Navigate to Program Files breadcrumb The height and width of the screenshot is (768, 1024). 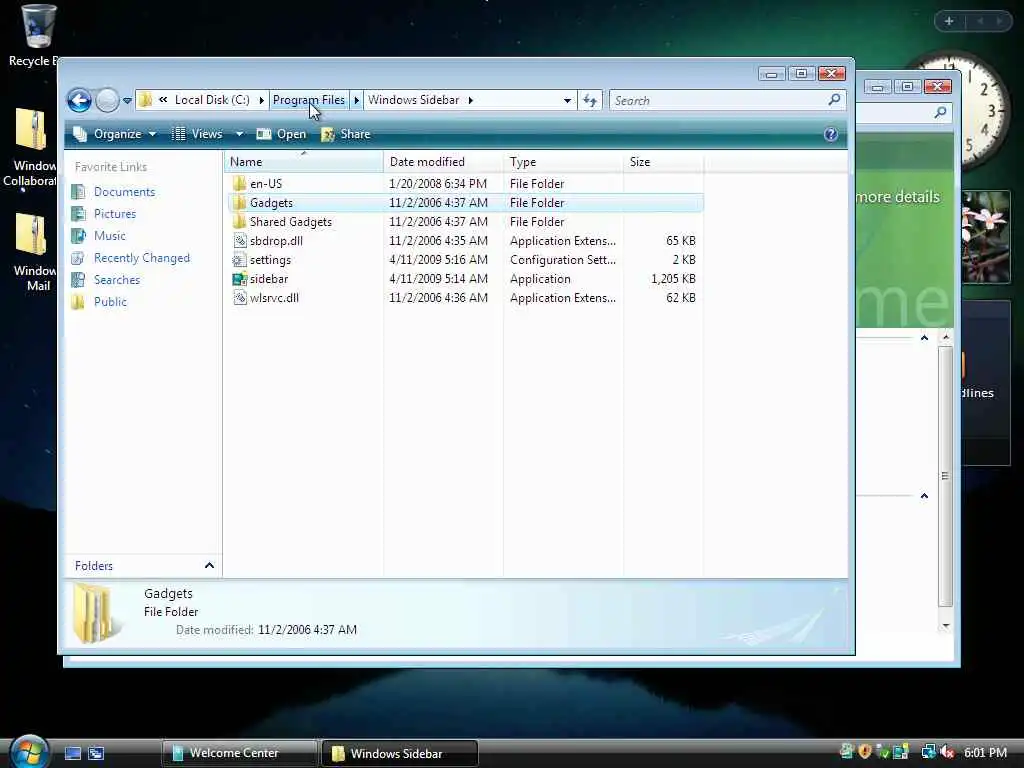(308, 100)
